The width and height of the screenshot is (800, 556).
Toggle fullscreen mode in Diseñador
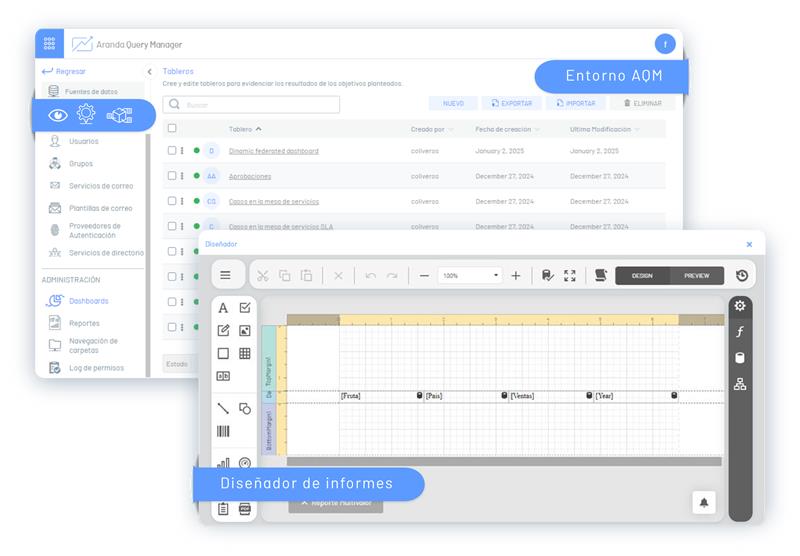click(x=570, y=276)
